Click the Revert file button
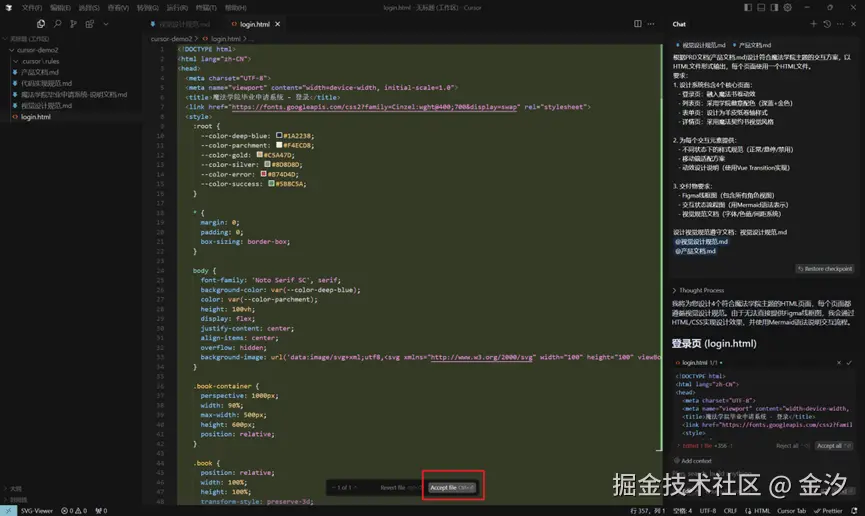 [x=399, y=487]
